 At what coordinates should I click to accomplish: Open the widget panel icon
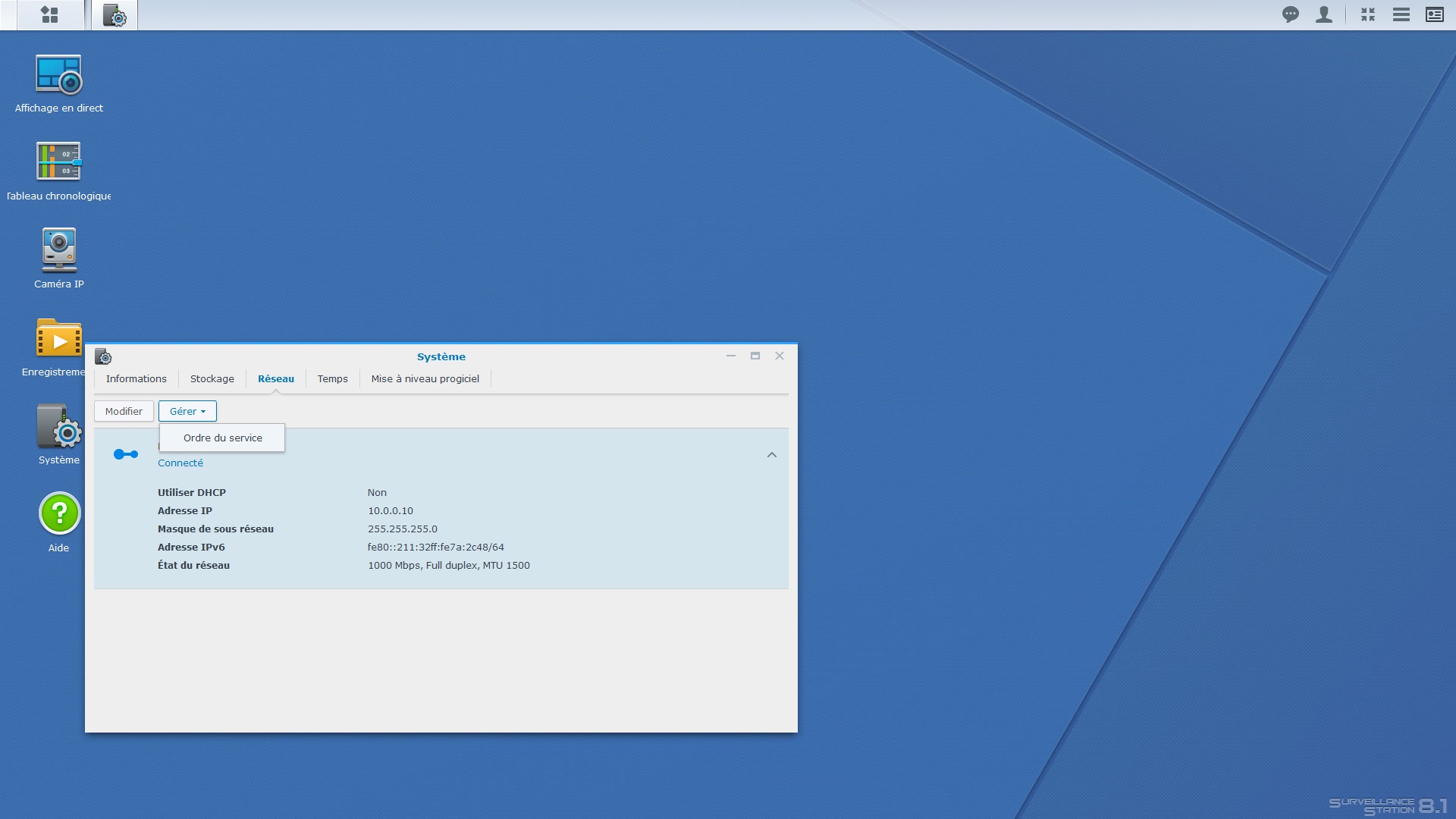click(x=1434, y=14)
